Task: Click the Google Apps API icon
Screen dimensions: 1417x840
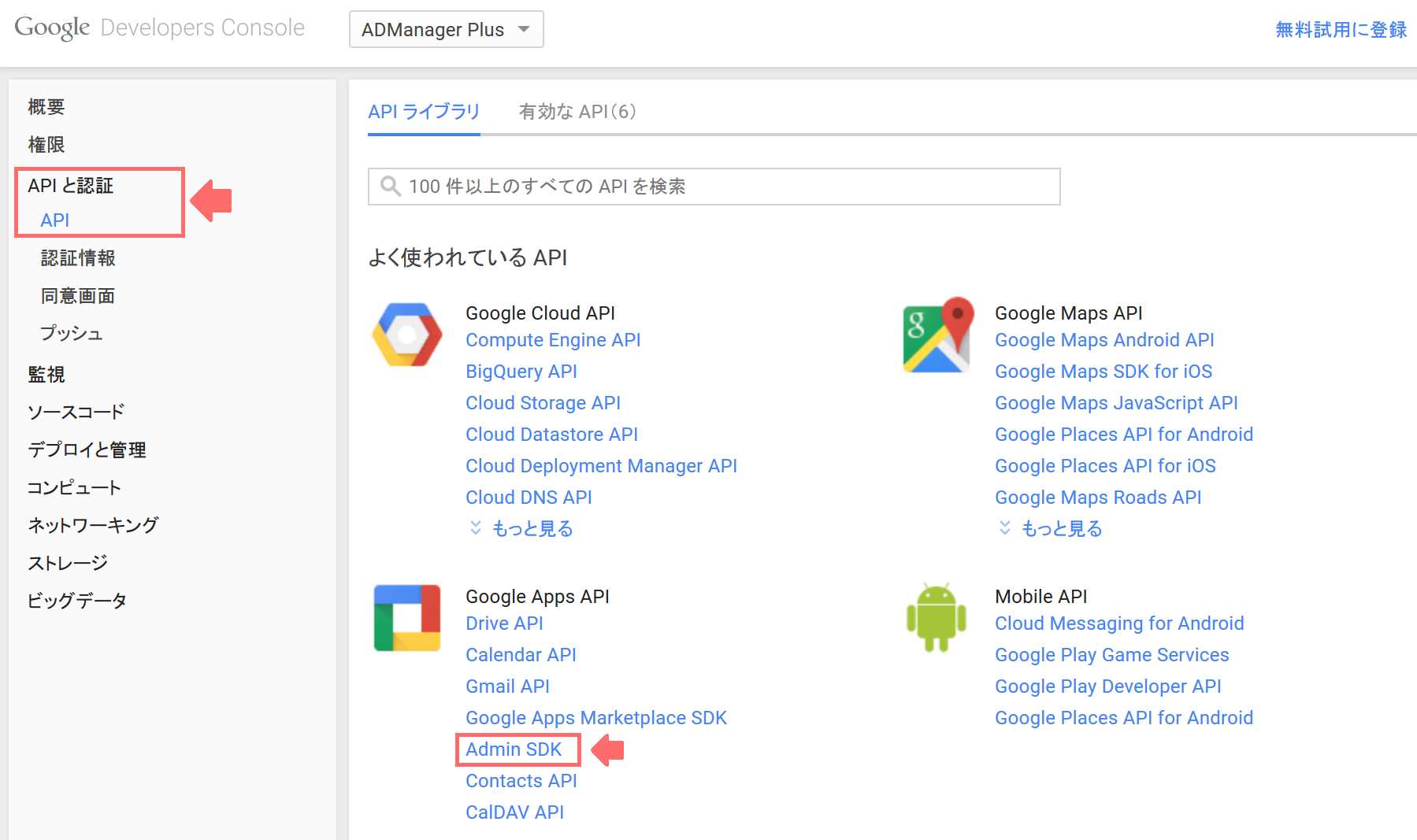Action: click(x=407, y=618)
